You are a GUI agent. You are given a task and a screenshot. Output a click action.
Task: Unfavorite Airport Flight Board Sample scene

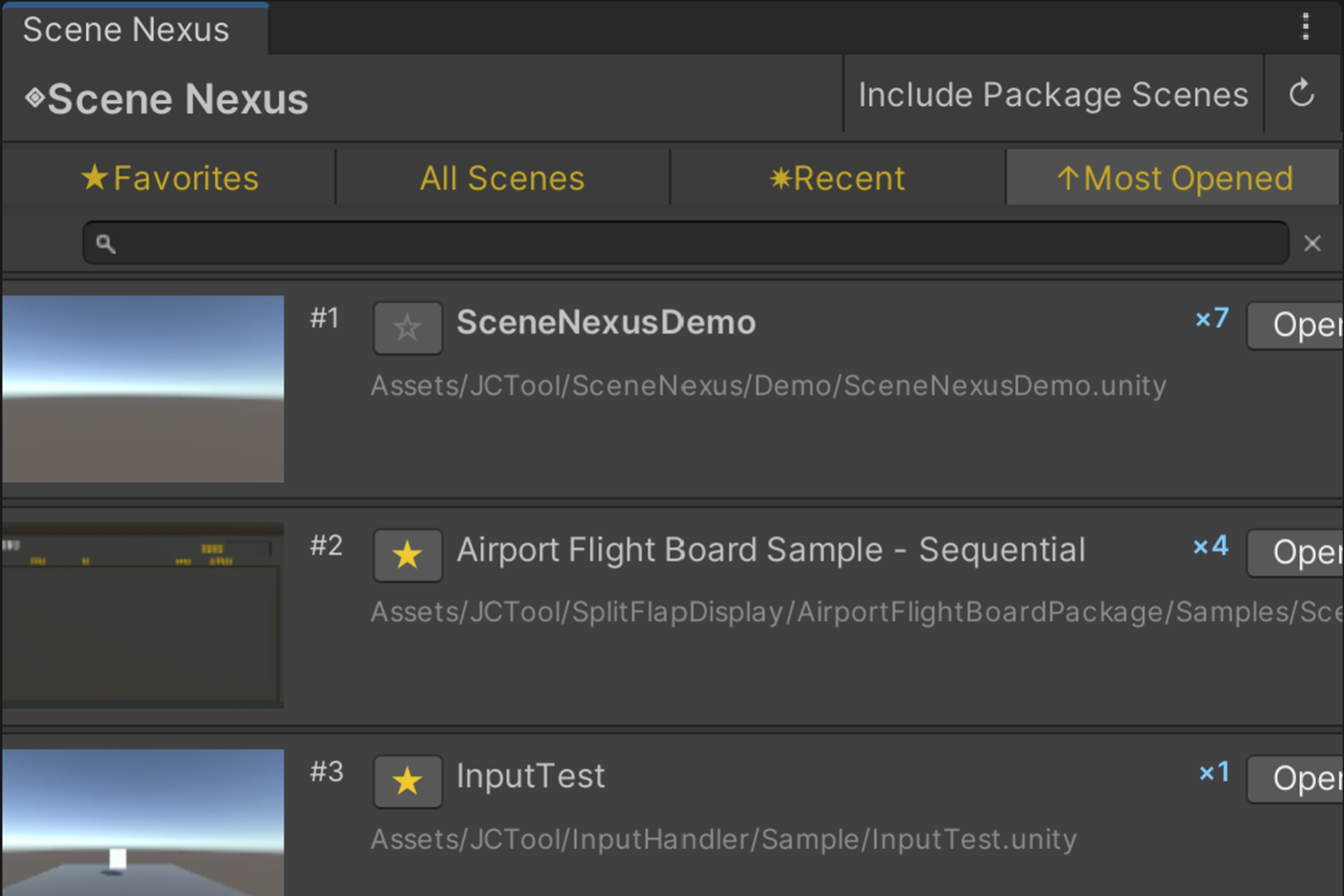pyautogui.click(x=407, y=555)
